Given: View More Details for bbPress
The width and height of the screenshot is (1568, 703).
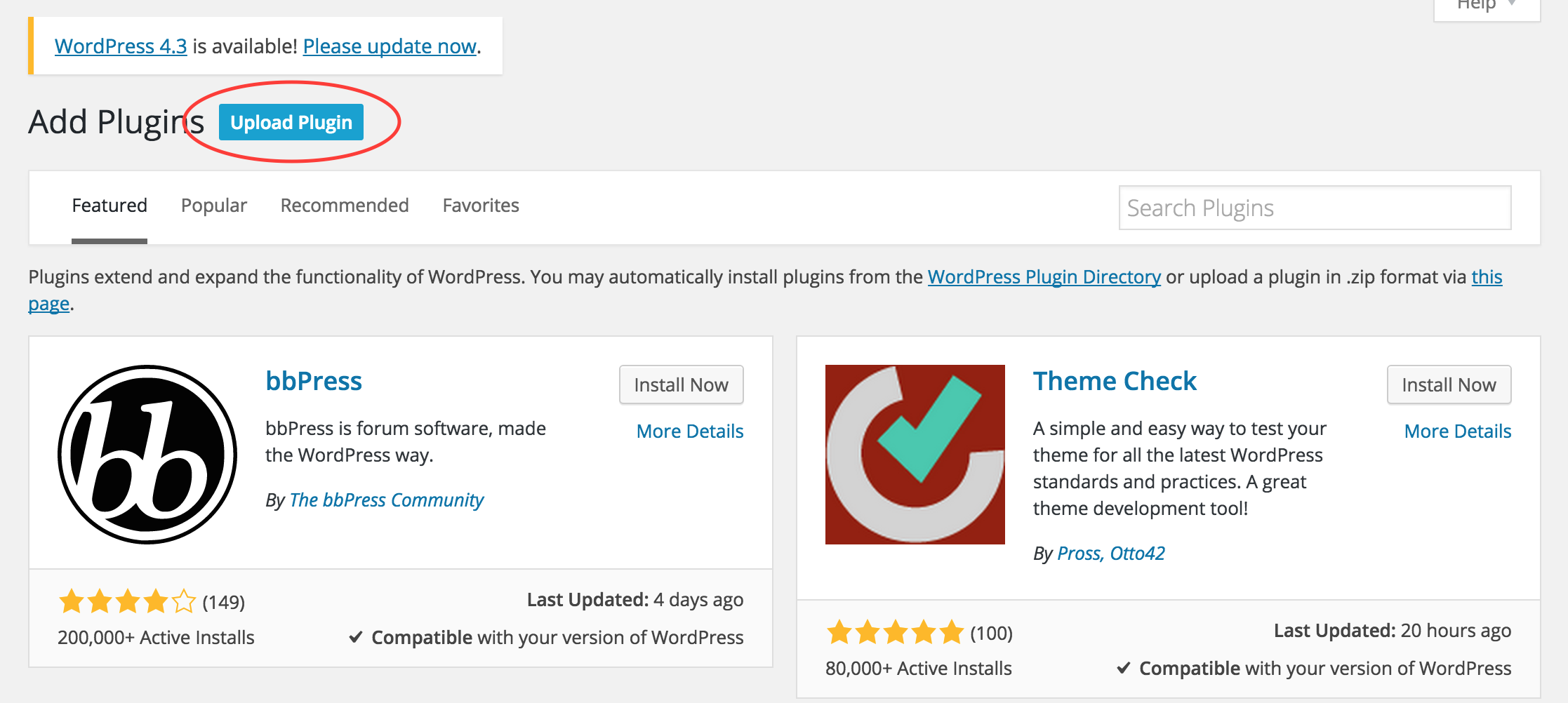Looking at the screenshot, I should point(690,431).
